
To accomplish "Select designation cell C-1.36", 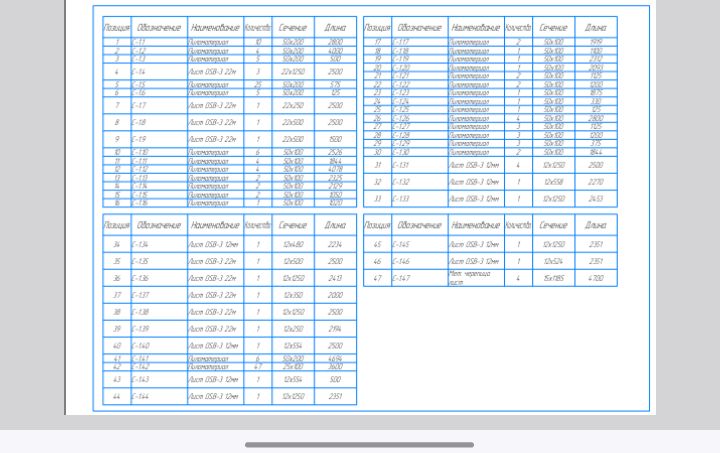I will [x=159, y=278].
